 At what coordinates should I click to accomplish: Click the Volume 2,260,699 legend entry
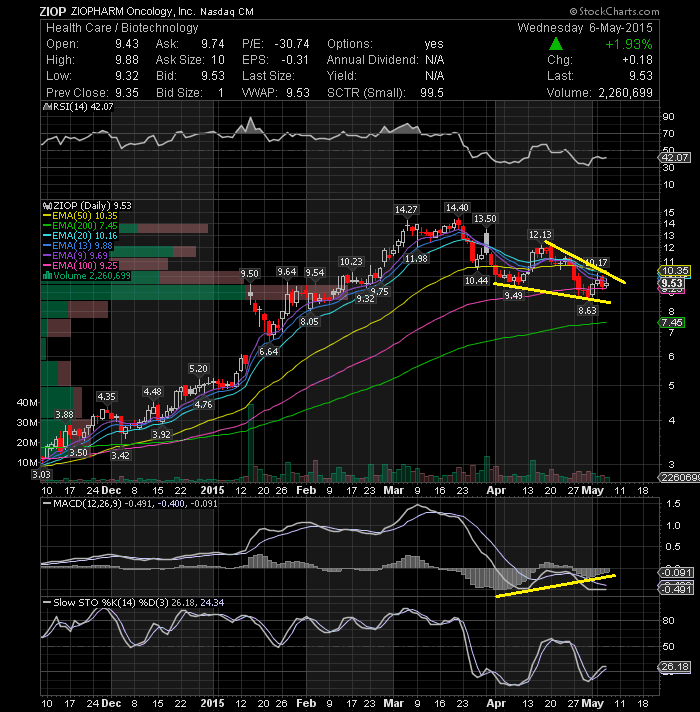(87, 276)
